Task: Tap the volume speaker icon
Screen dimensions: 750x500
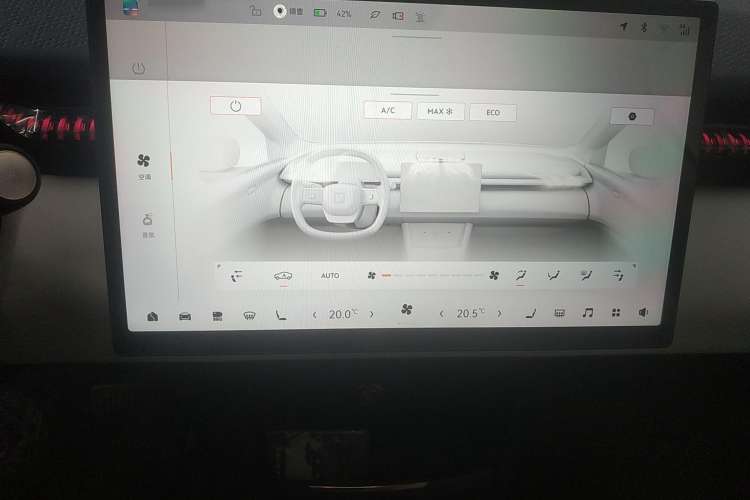Action: point(643,313)
